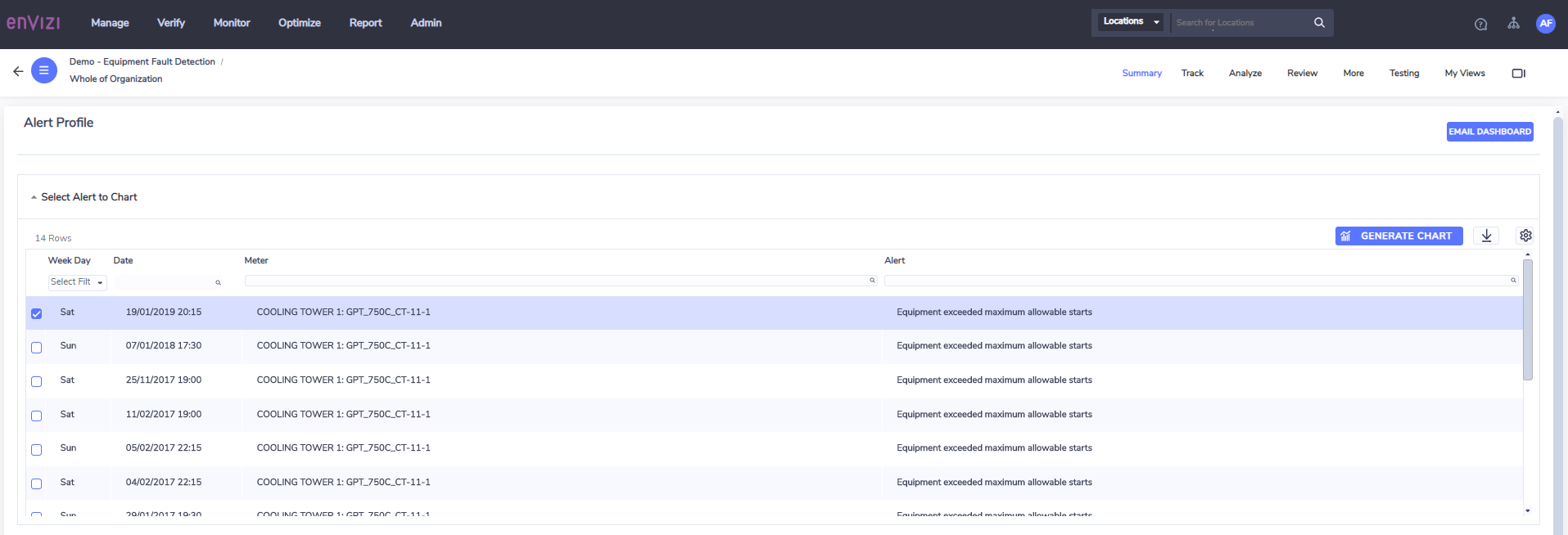Click the Date filter search icon
Viewport: 1568px width, 535px height.
click(x=218, y=282)
